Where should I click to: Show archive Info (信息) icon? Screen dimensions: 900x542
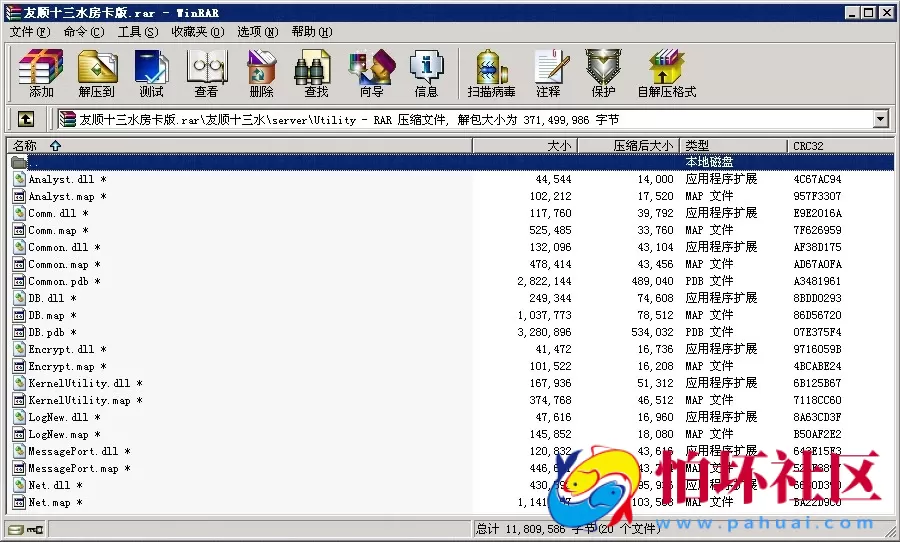coord(426,73)
